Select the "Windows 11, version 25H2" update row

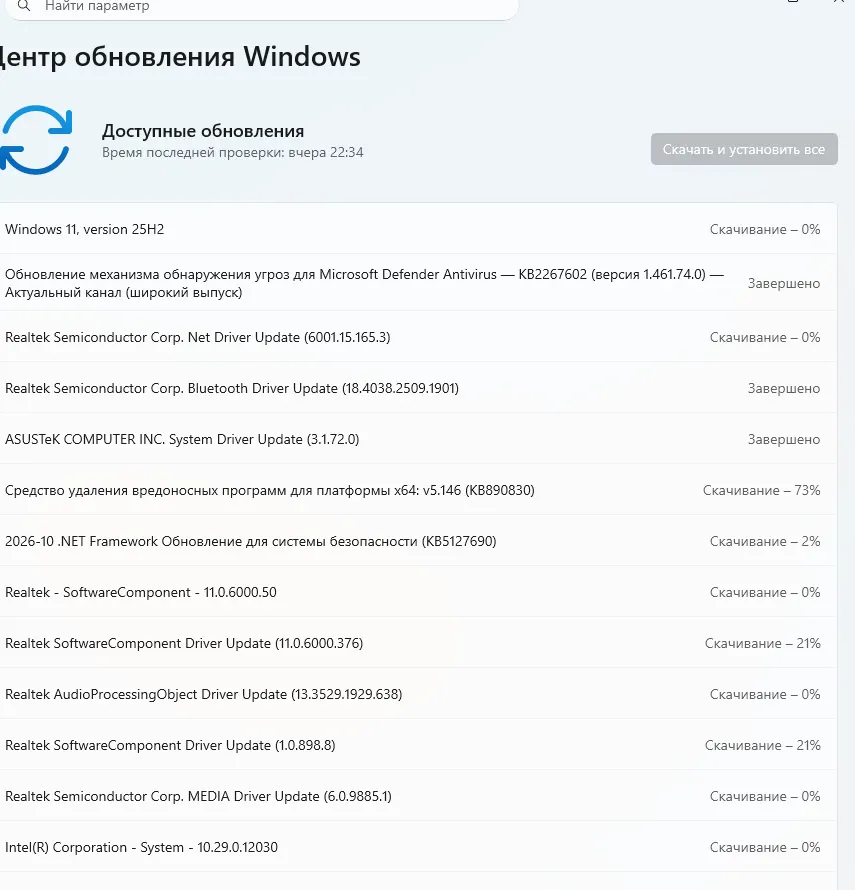(x=418, y=229)
